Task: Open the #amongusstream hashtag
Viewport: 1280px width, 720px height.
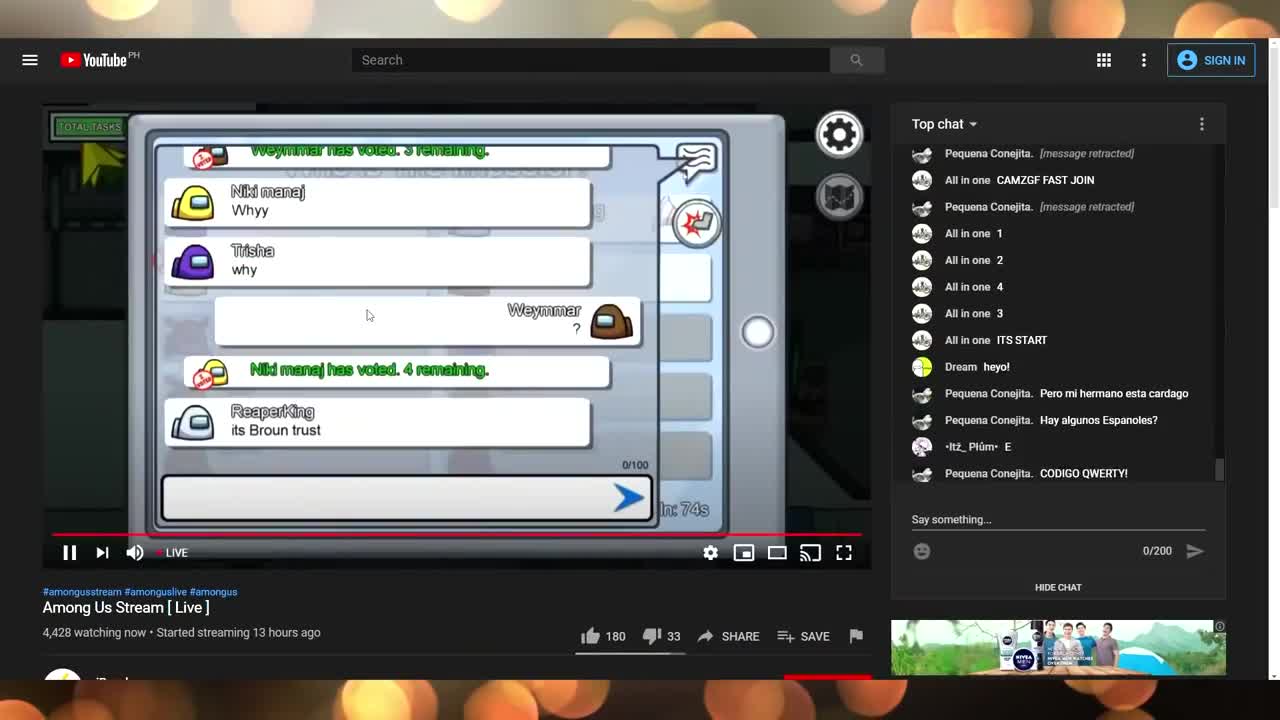Action: (x=82, y=592)
